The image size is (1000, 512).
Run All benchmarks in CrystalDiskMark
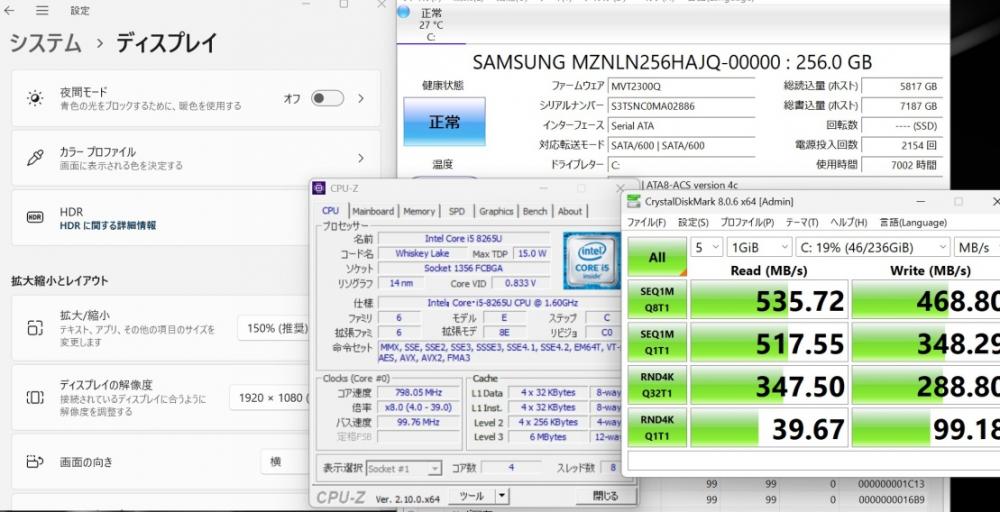657,257
